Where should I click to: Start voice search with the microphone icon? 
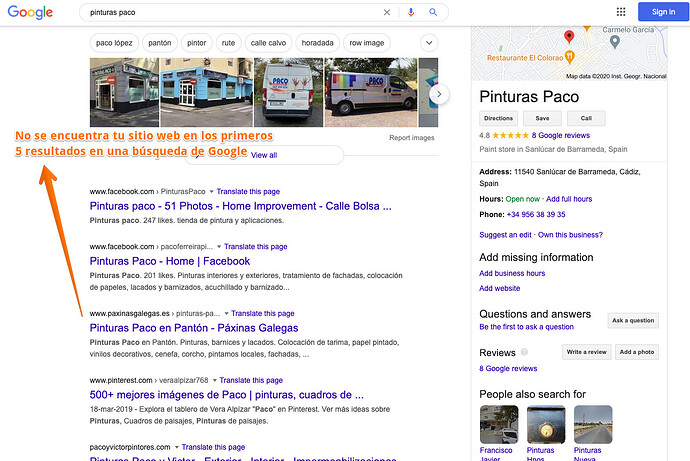click(x=411, y=12)
